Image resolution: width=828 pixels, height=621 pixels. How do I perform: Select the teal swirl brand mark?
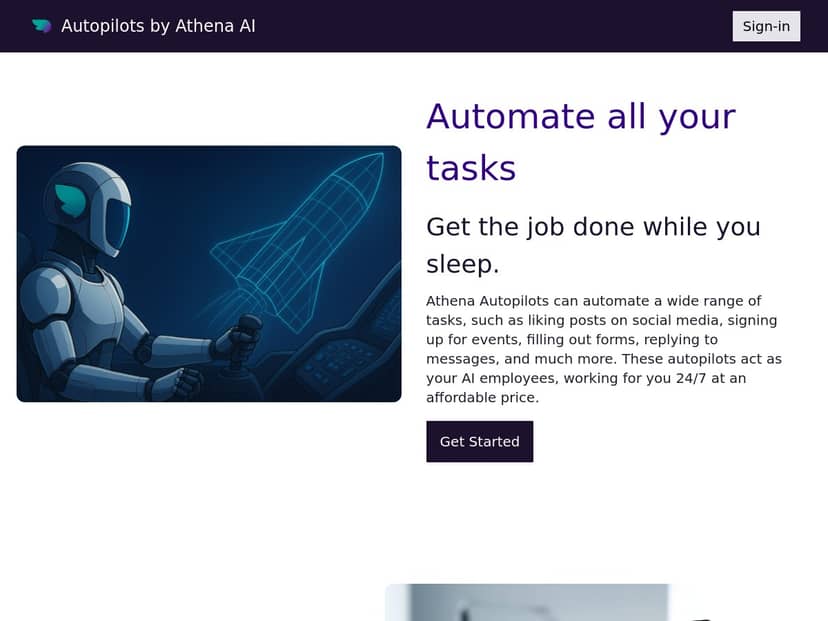pyautogui.click(x=42, y=25)
